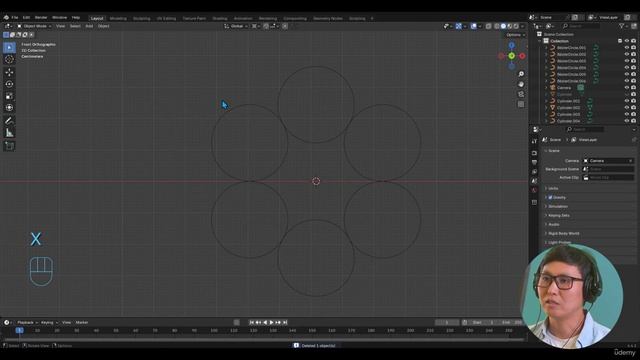Open the Object Mode dropdown

pyautogui.click(x=34, y=26)
